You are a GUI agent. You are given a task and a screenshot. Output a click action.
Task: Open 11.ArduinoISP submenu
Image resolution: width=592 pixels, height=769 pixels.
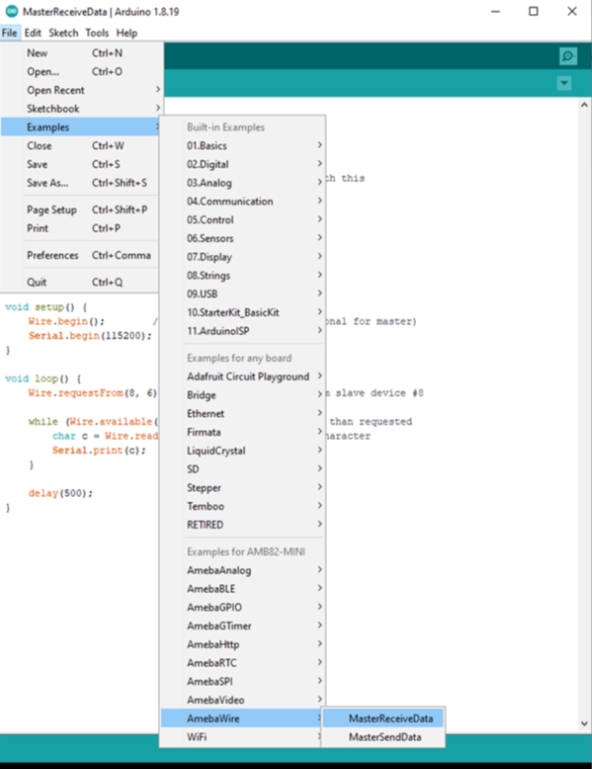[243, 331]
